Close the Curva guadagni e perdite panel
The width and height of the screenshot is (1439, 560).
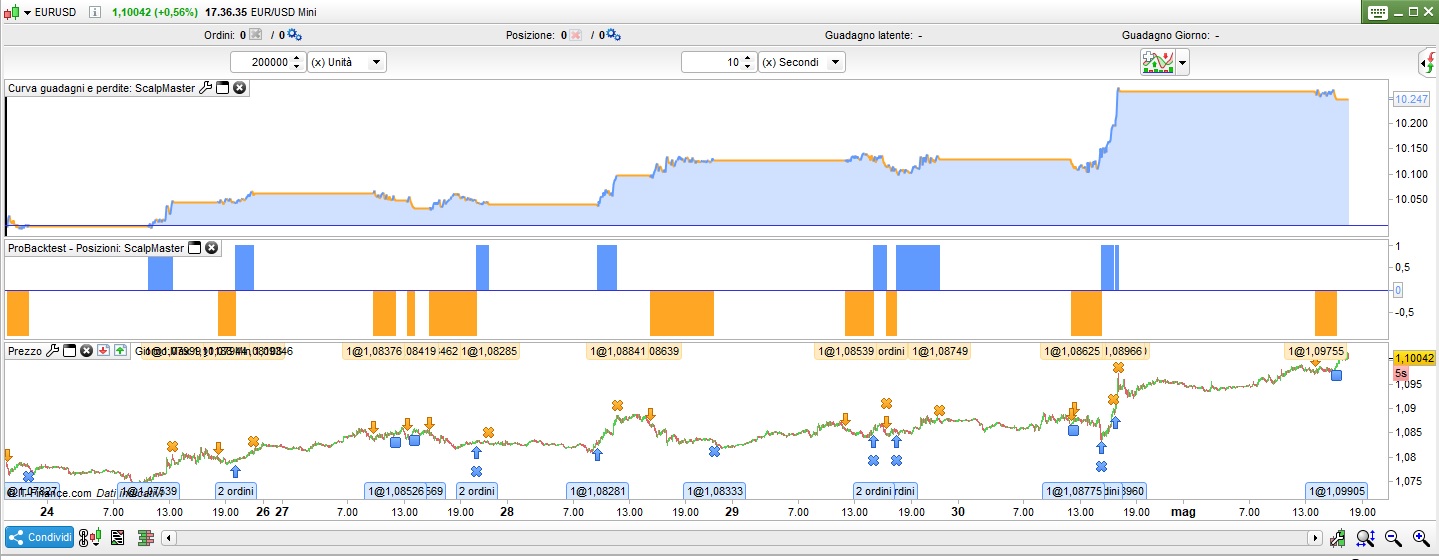(239, 88)
